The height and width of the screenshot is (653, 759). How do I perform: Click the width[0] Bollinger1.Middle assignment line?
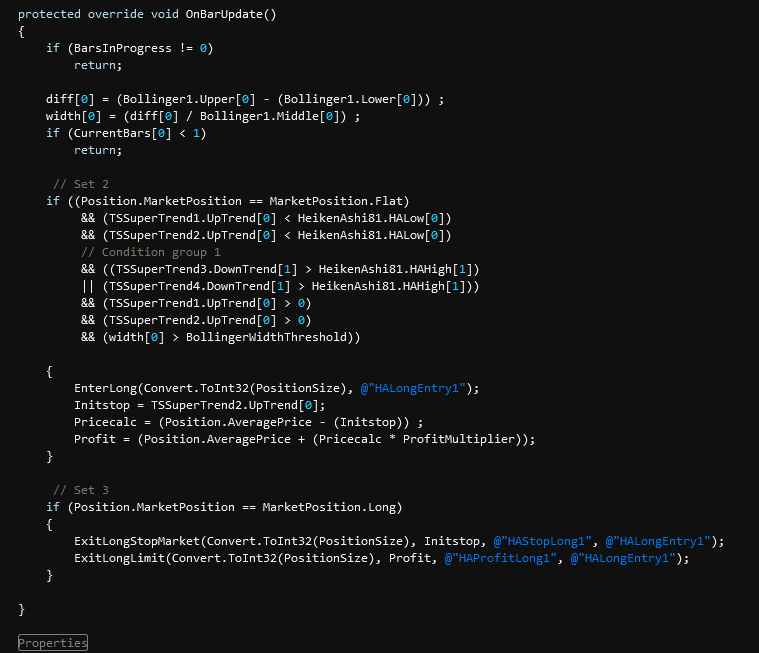(203, 116)
